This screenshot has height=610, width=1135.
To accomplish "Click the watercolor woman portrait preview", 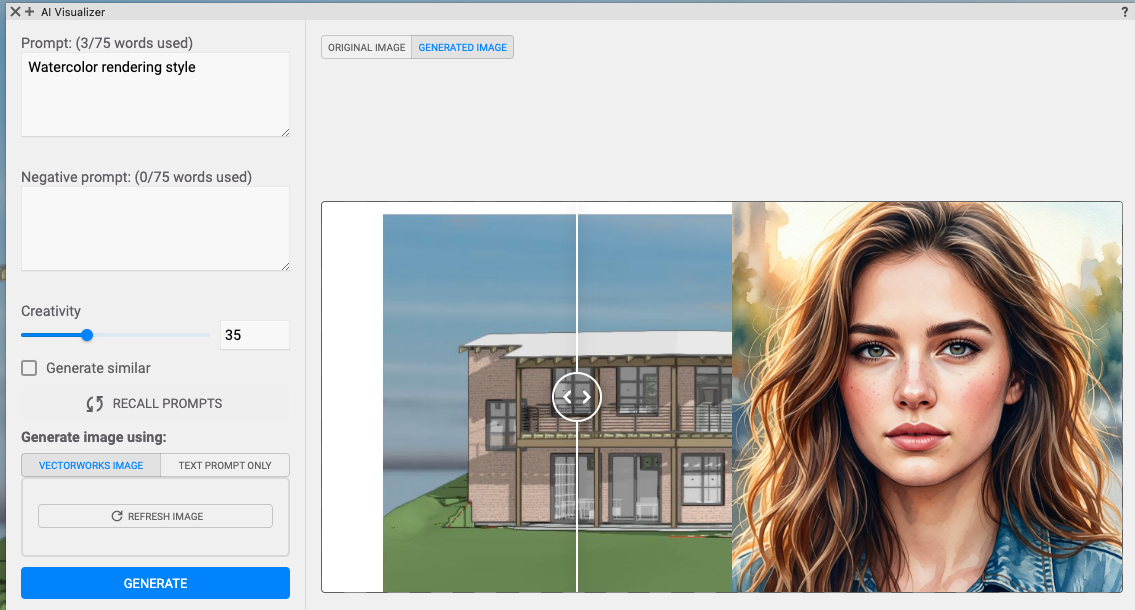I will (925, 400).
